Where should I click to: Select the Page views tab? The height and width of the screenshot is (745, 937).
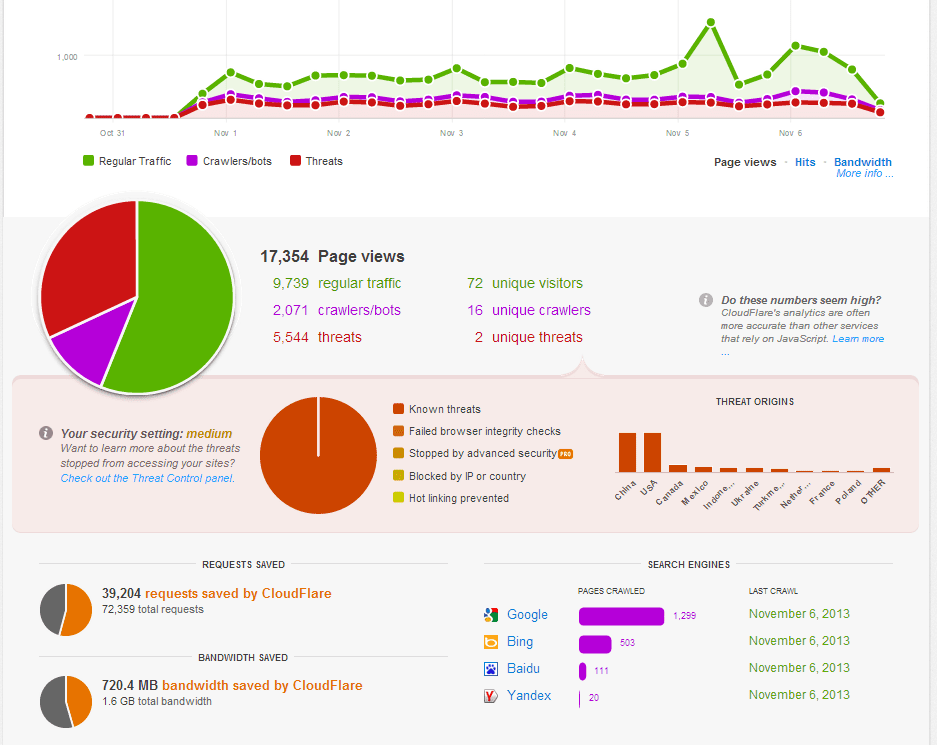coord(745,162)
